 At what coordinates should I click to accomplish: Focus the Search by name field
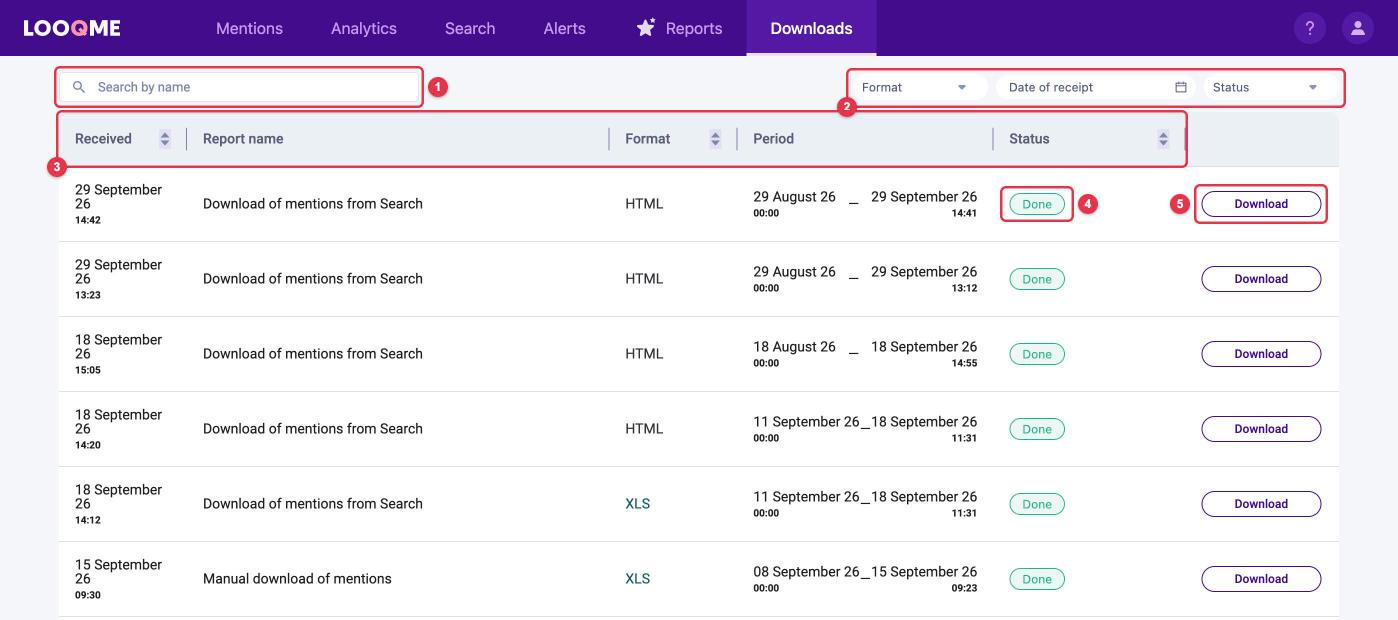[240, 87]
